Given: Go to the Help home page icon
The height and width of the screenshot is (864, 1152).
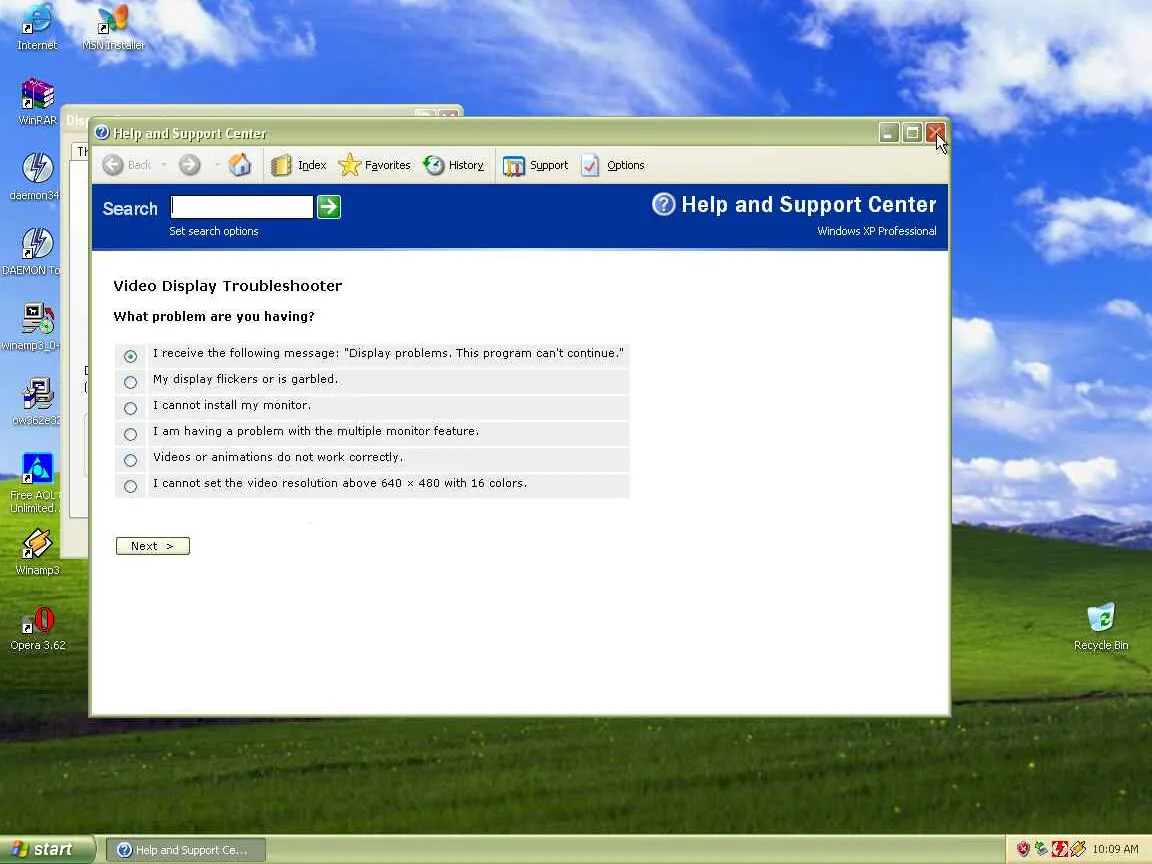Looking at the screenshot, I should point(240,165).
